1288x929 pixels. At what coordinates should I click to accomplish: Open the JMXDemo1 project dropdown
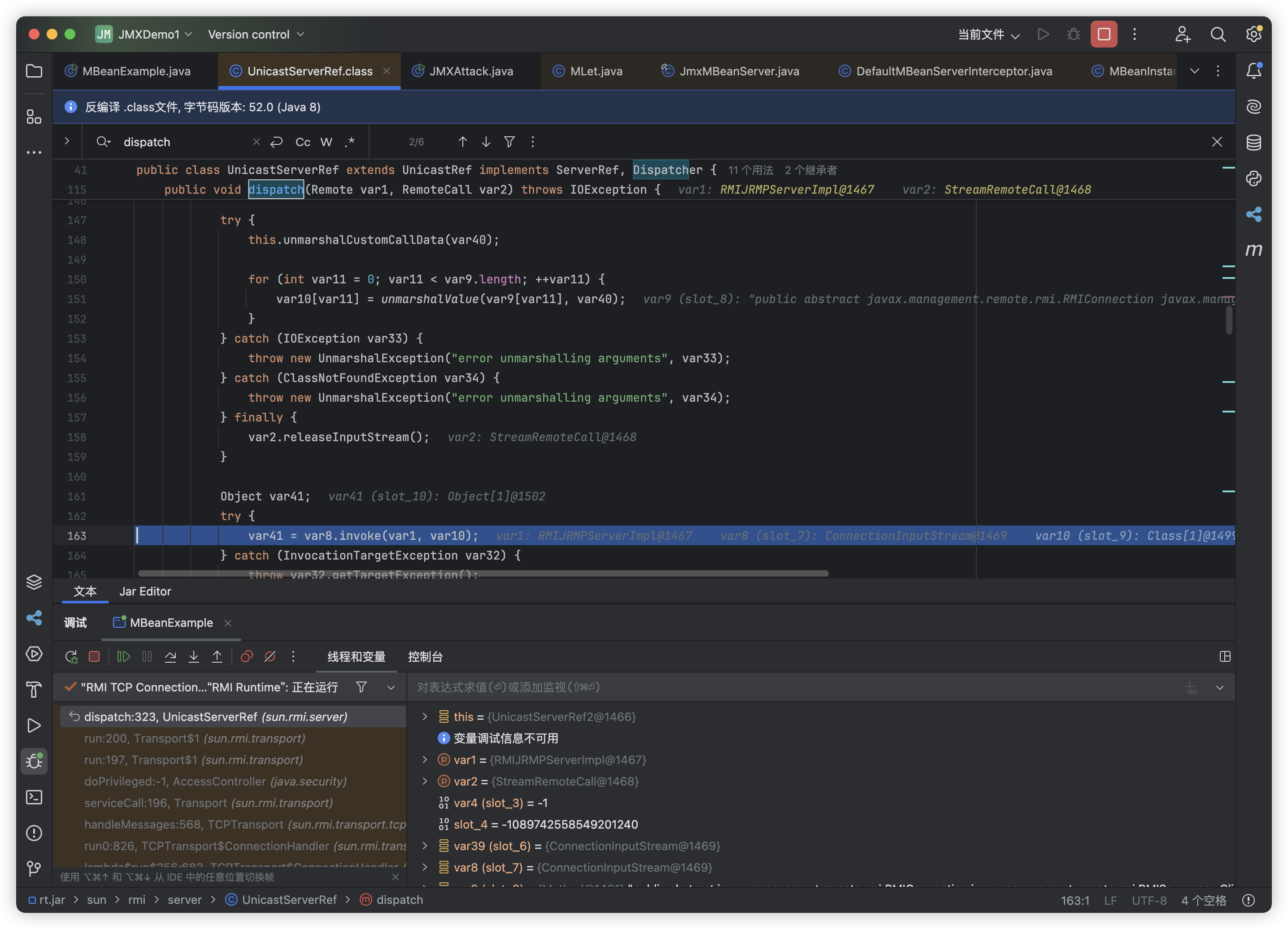click(144, 35)
